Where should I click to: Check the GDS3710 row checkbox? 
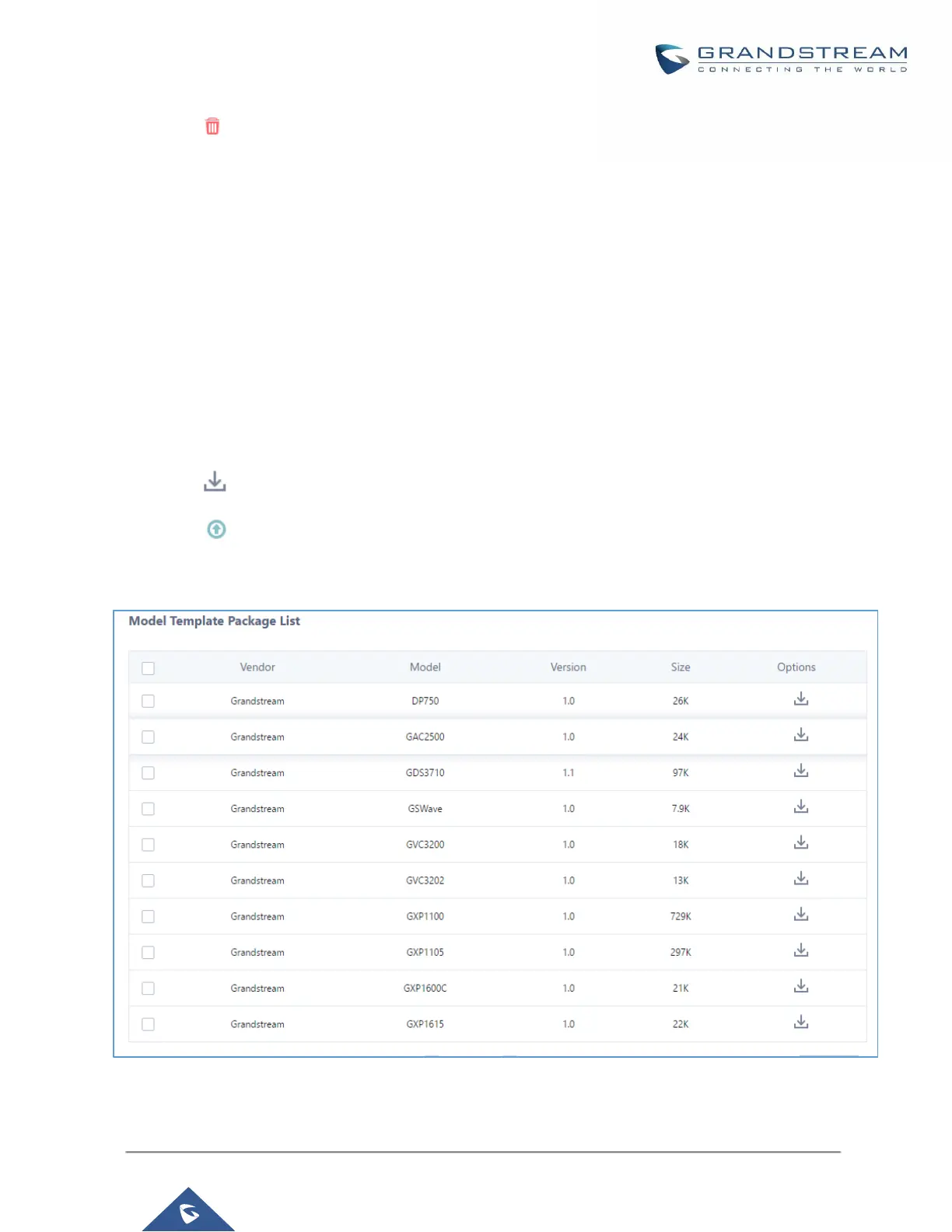pyautogui.click(x=149, y=773)
